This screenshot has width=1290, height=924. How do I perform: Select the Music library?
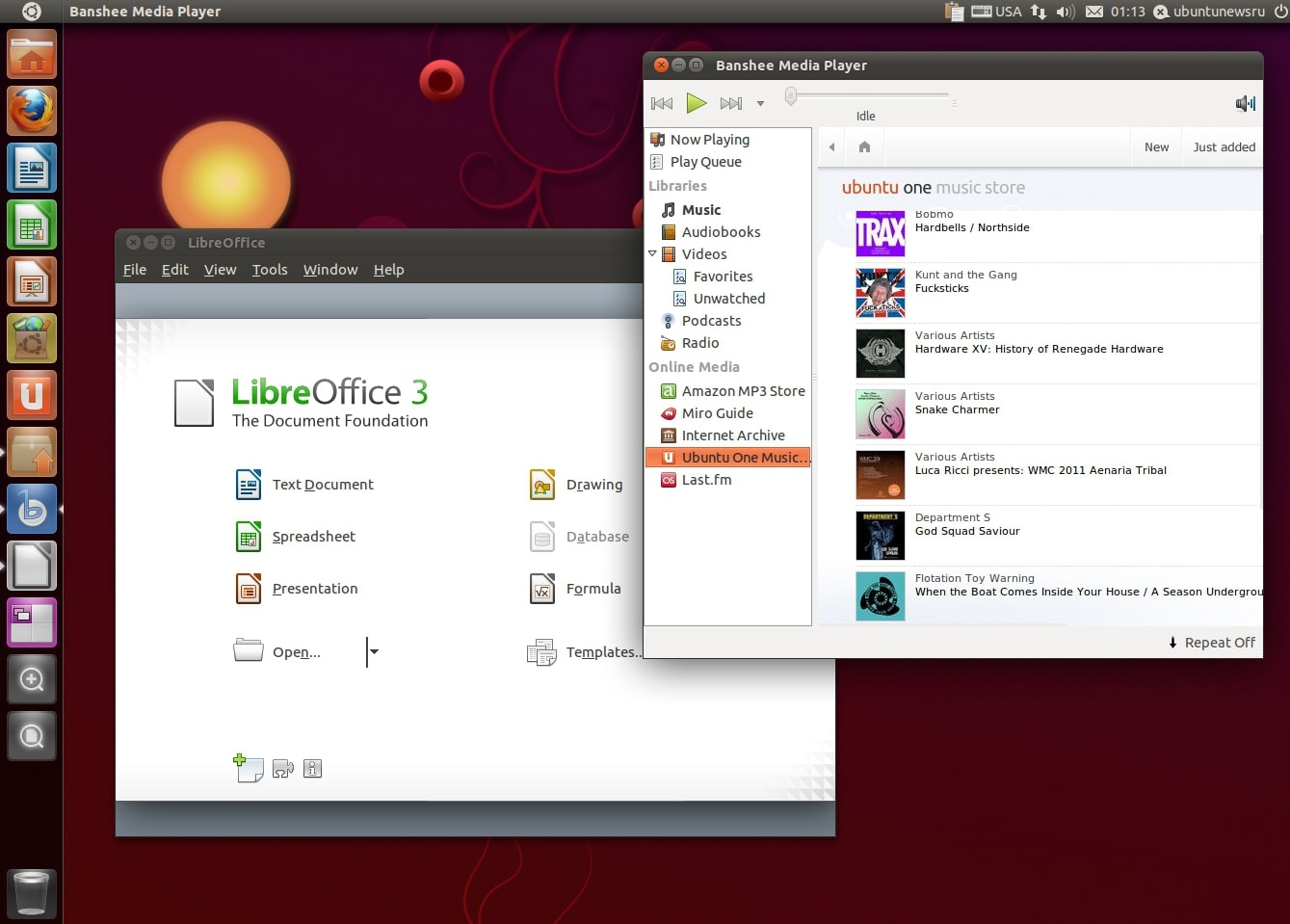point(728,210)
